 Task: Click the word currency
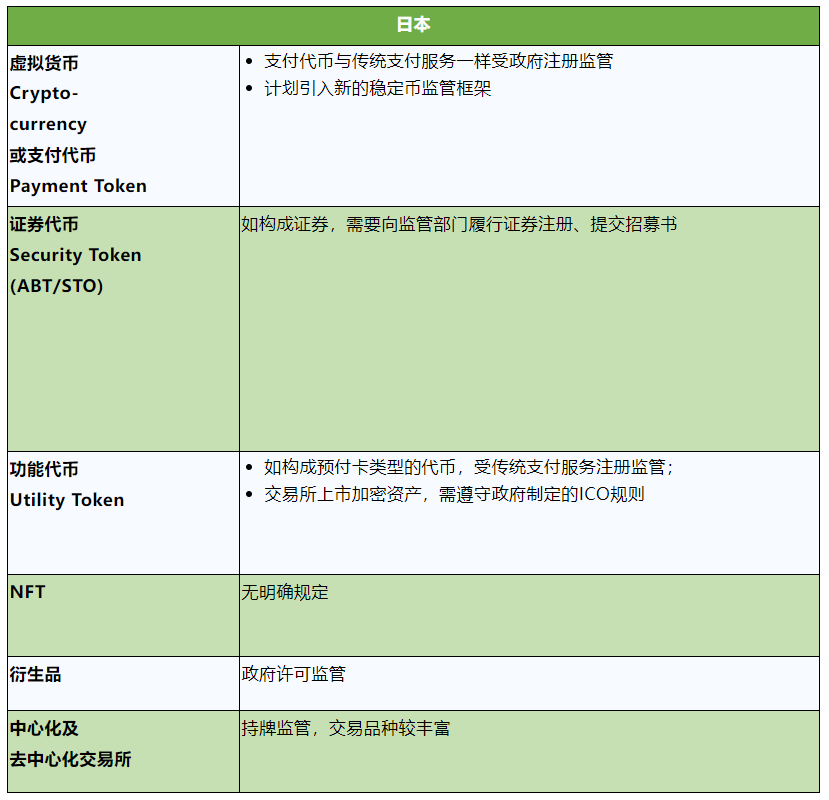point(48,124)
